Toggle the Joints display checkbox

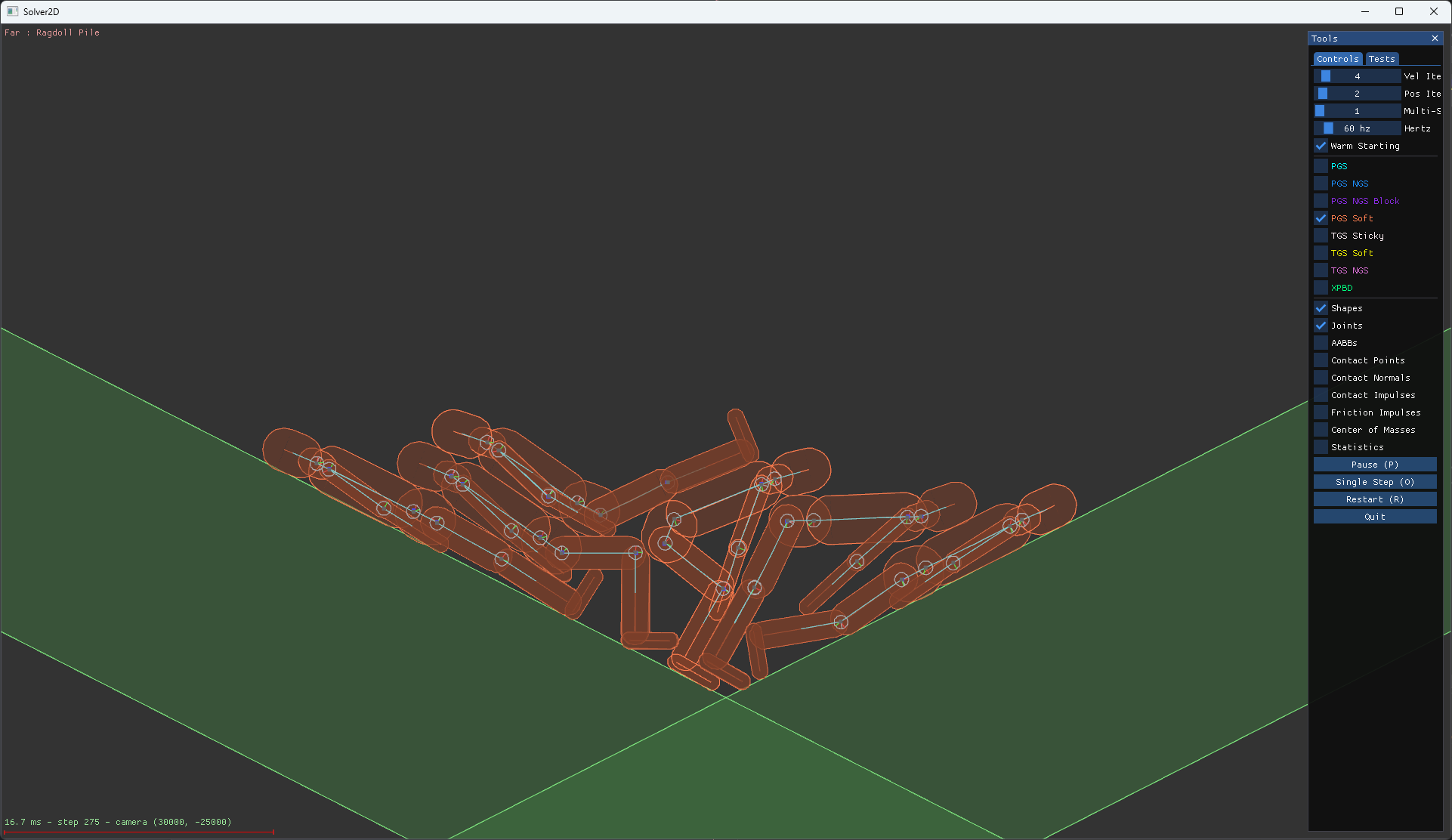pos(1321,326)
